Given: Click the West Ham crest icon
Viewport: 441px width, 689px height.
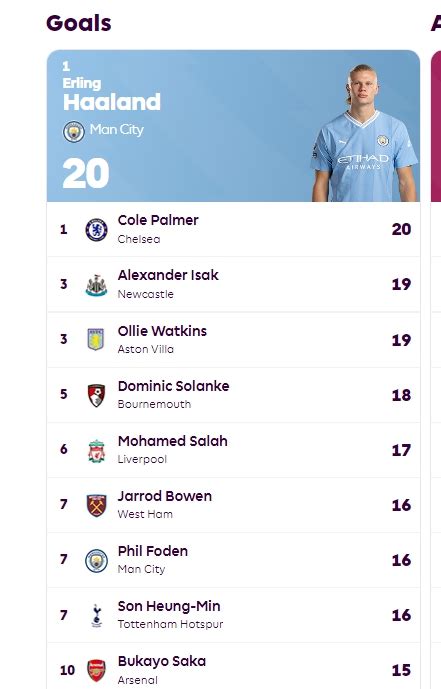Looking at the screenshot, I should [x=97, y=505].
